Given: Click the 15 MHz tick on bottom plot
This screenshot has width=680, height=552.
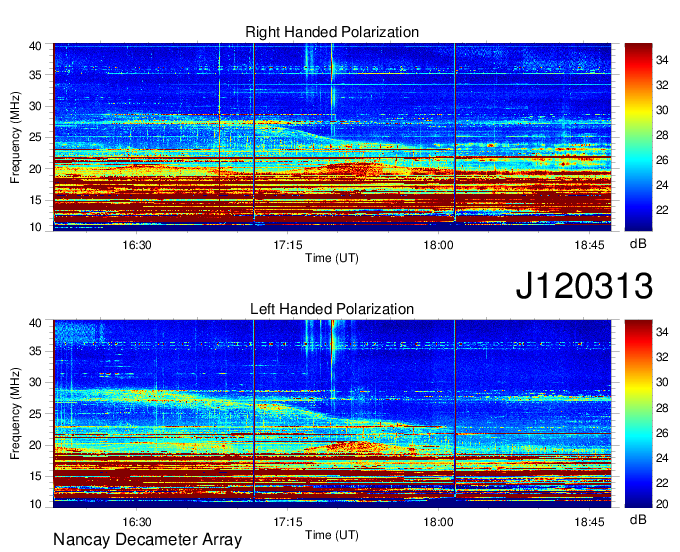Looking at the screenshot, I should 35,476.
